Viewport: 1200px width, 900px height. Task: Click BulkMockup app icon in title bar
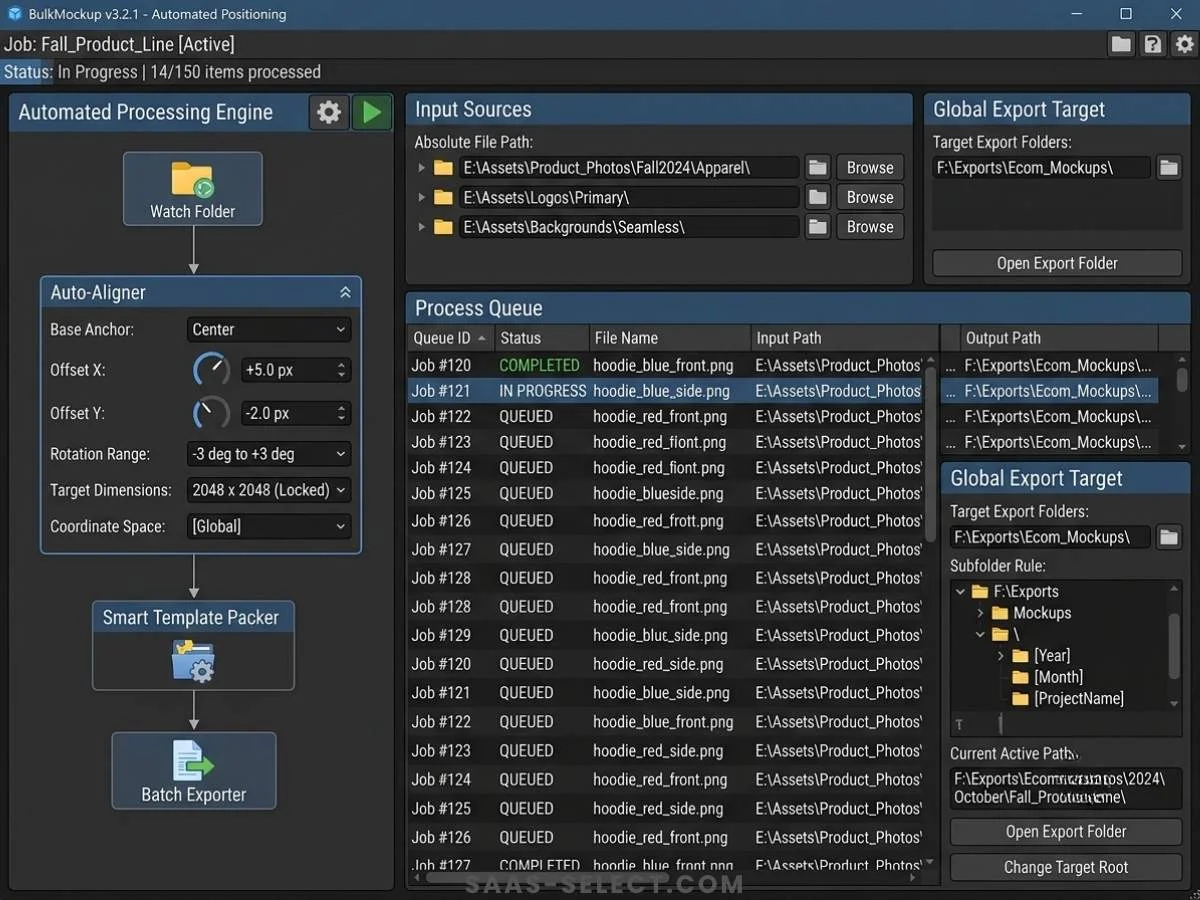(x=14, y=14)
